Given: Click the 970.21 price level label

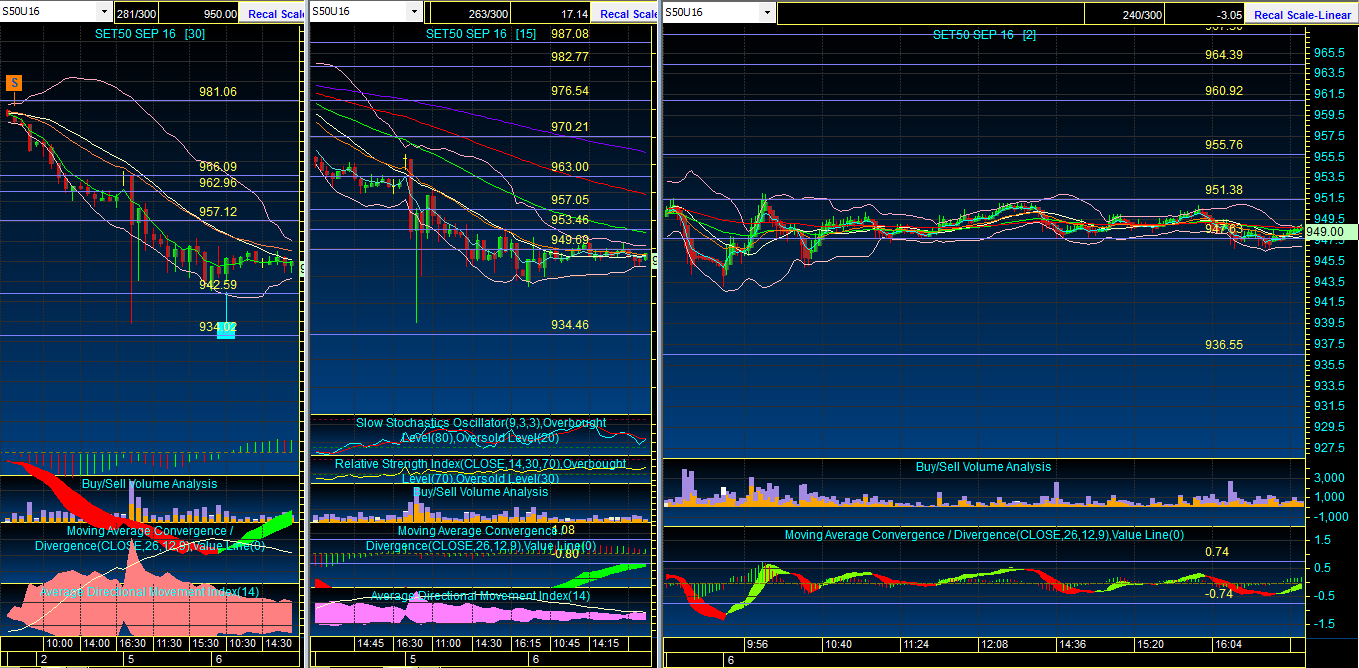Looking at the screenshot, I should (x=570, y=127).
